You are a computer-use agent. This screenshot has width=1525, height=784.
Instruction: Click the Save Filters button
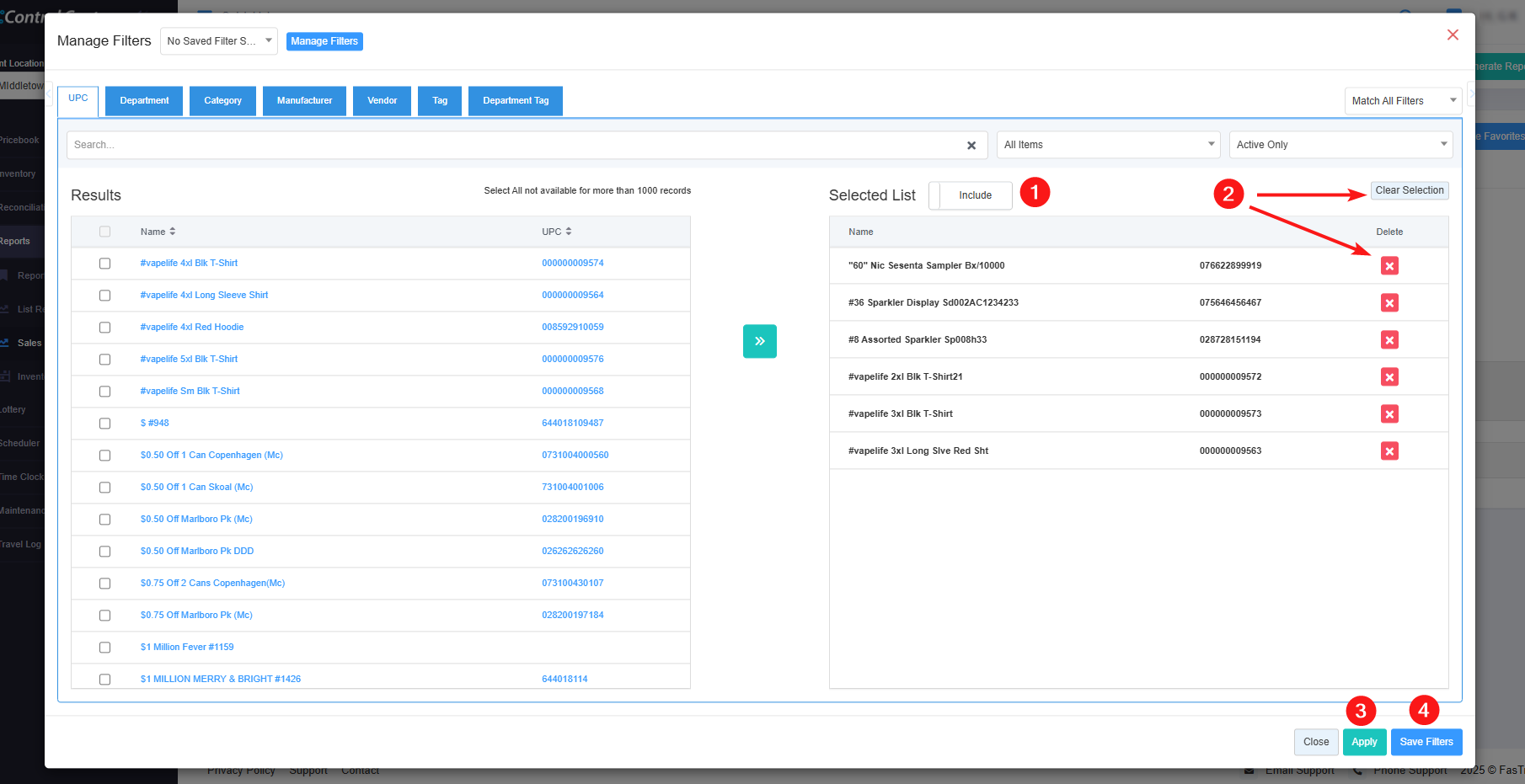click(1426, 742)
